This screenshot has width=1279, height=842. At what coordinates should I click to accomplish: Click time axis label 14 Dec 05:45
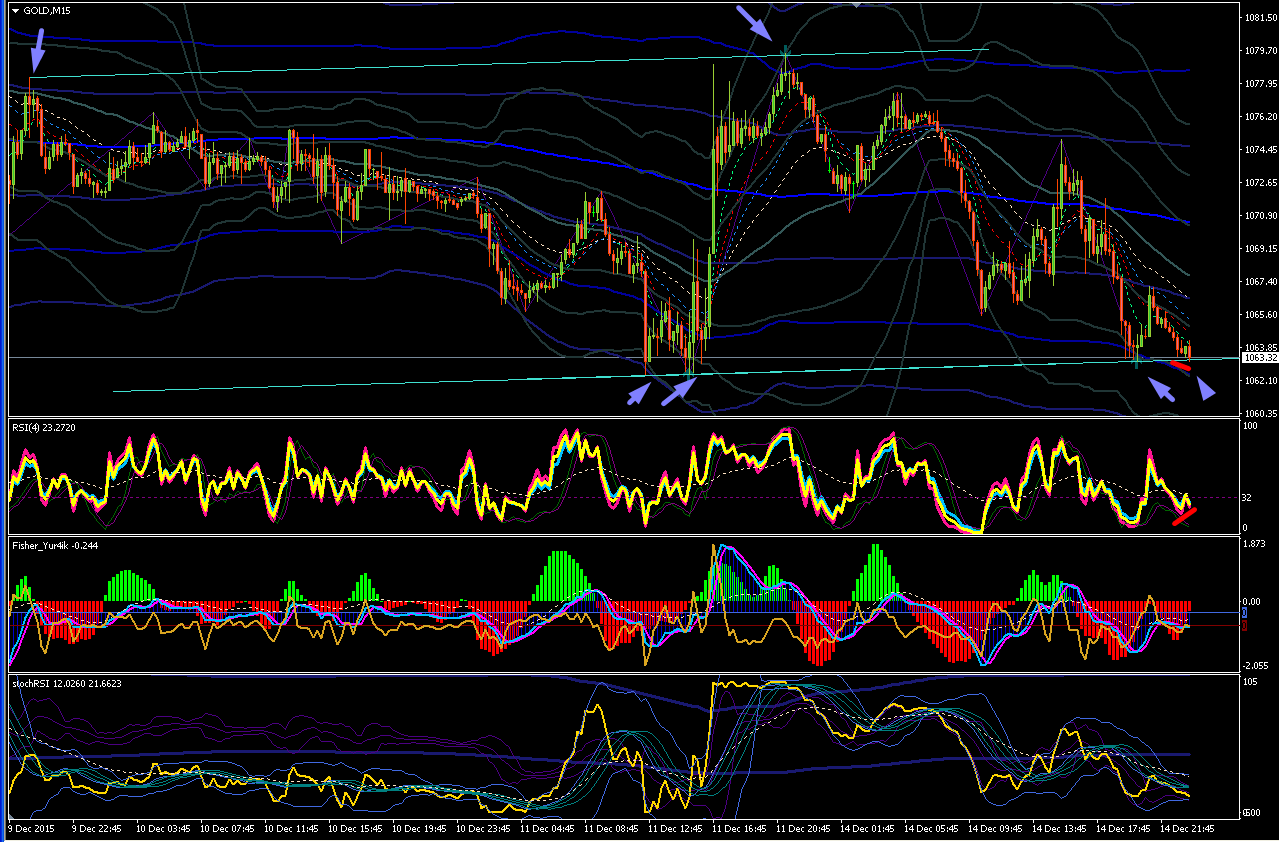[932, 829]
